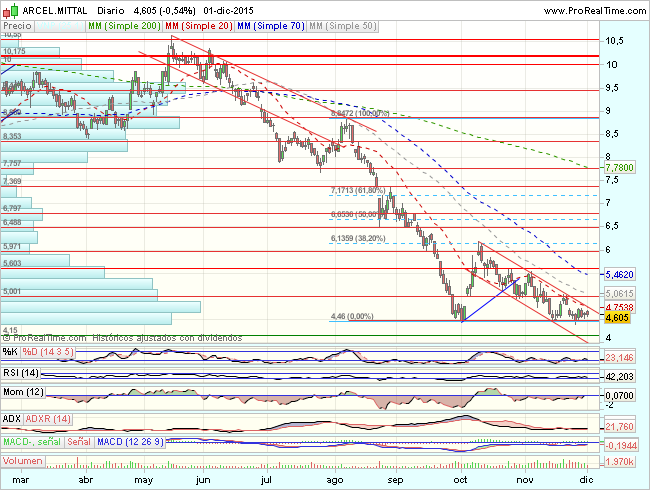Open the MM (Simple 200) label
Viewport: 650px width, 490px height.
124,26
